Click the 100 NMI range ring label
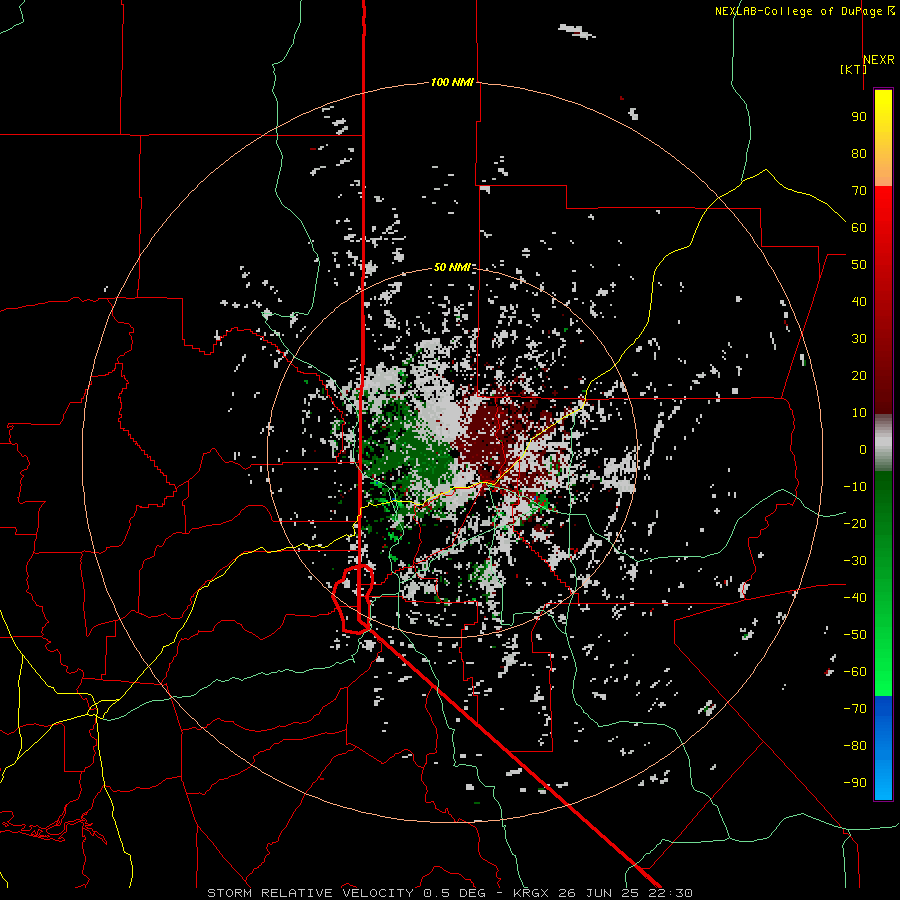This screenshot has width=900, height=900. (x=452, y=82)
